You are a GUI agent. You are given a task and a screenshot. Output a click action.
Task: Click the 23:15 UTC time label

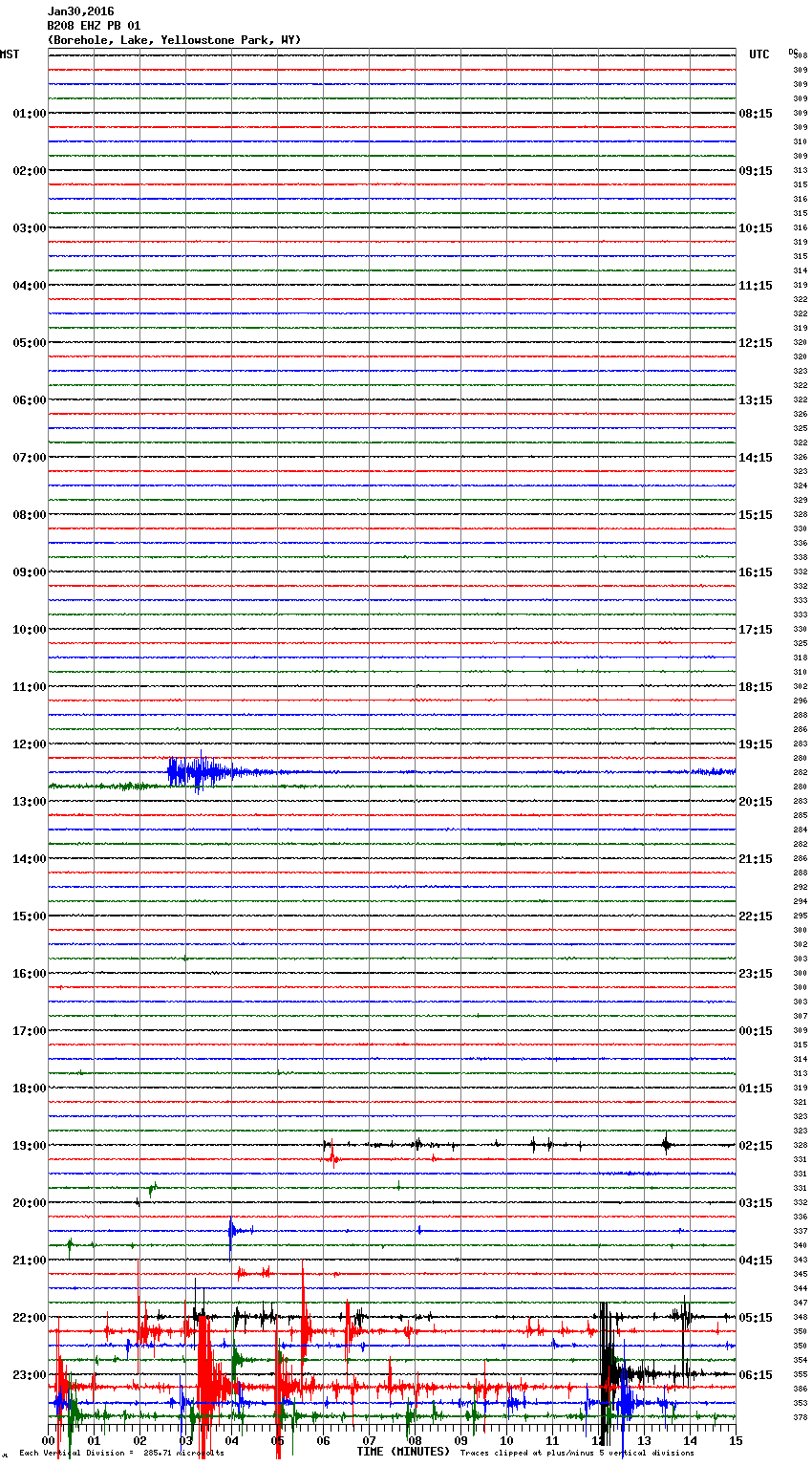tap(756, 974)
